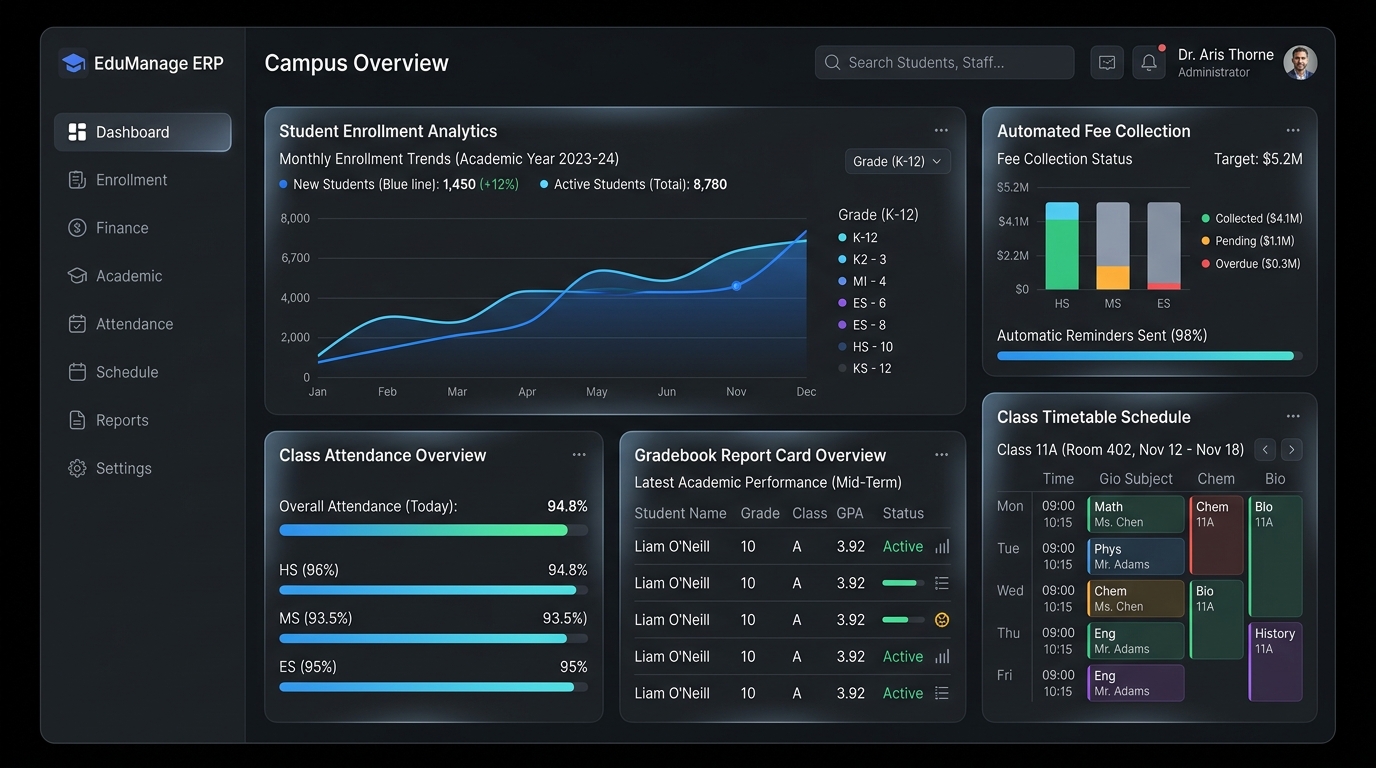Open Gradebook Report Card Overview three-dot options
Viewport: 1376px width, 768px height.
pos(941,454)
